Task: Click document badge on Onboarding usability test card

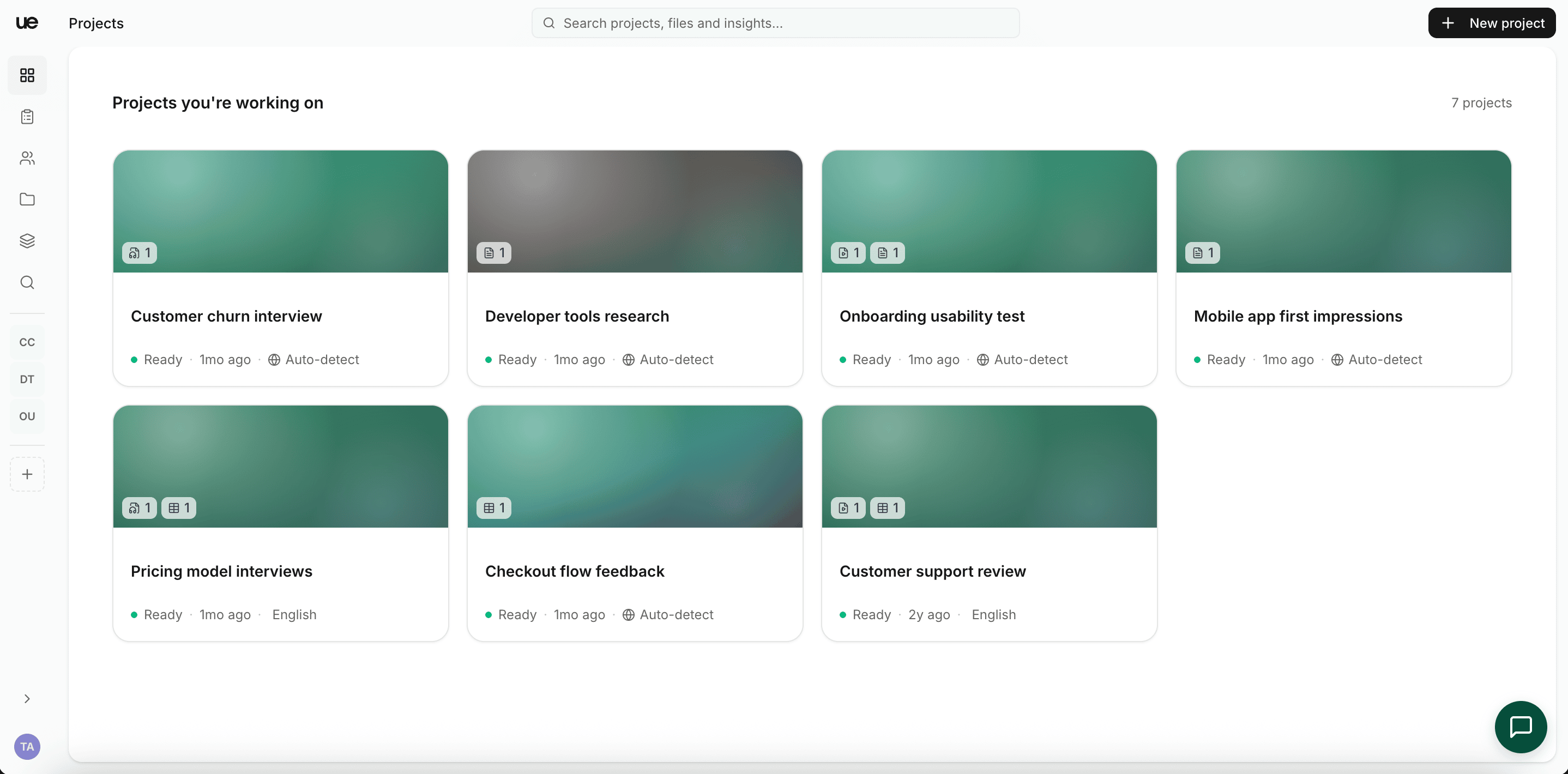Action: (888, 252)
